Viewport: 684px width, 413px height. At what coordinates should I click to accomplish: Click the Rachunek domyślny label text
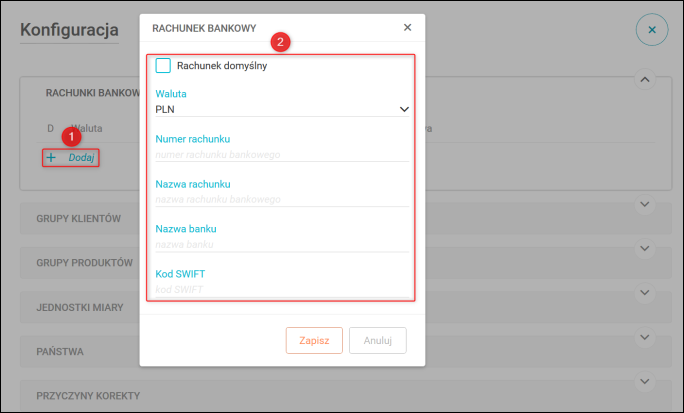coord(222,66)
